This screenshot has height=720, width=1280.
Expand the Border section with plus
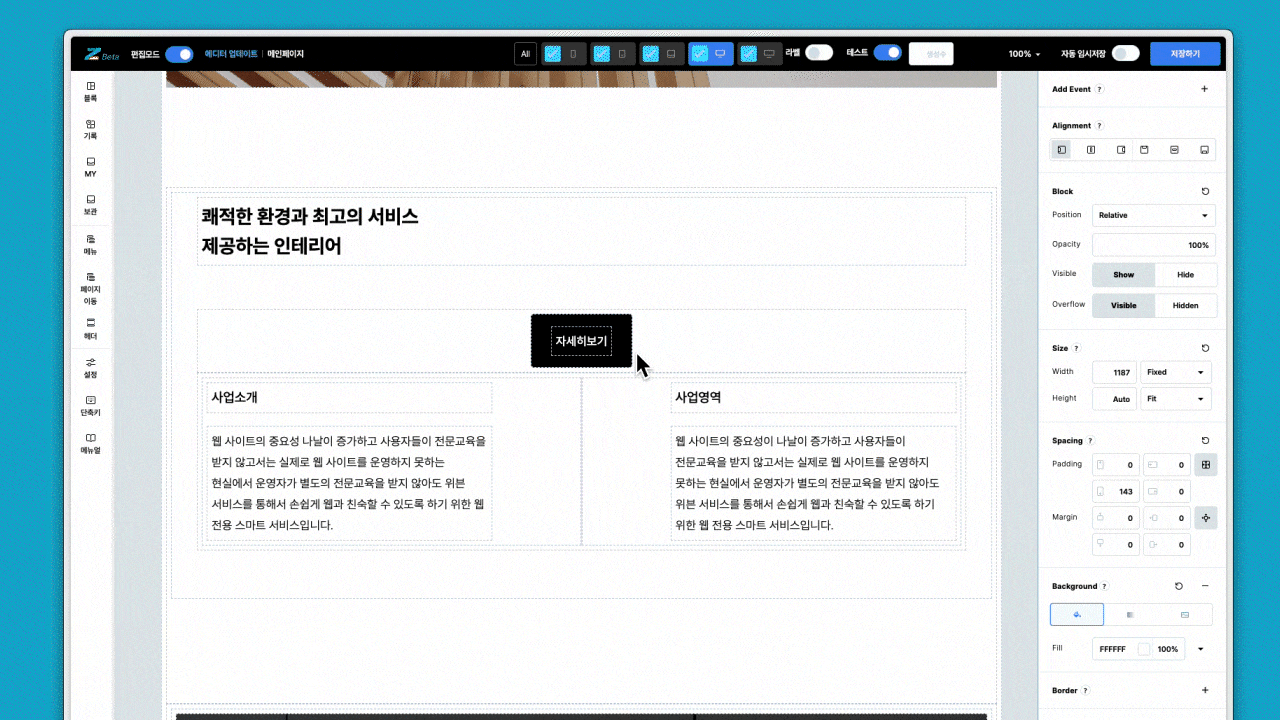click(x=1205, y=690)
